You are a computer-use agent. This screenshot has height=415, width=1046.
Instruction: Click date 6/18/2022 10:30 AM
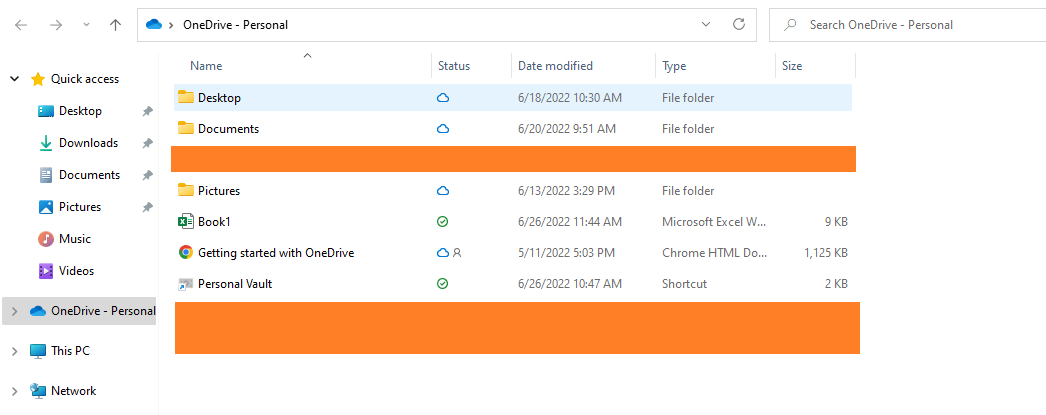coord(570,97)
